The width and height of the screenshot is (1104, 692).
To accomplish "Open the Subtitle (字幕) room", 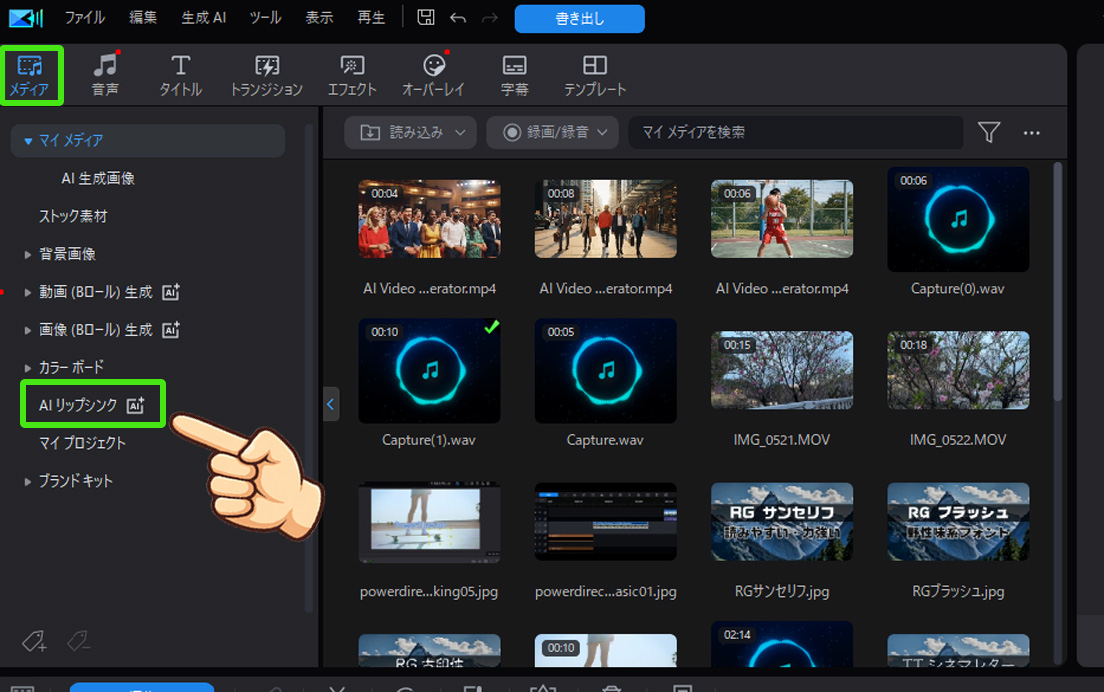I will coord(514,76).
